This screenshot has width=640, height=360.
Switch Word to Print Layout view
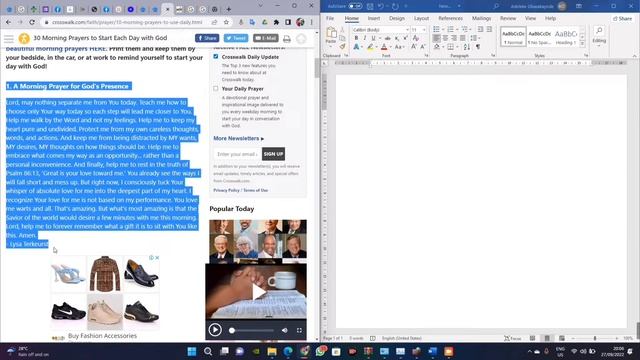(547, 338)
